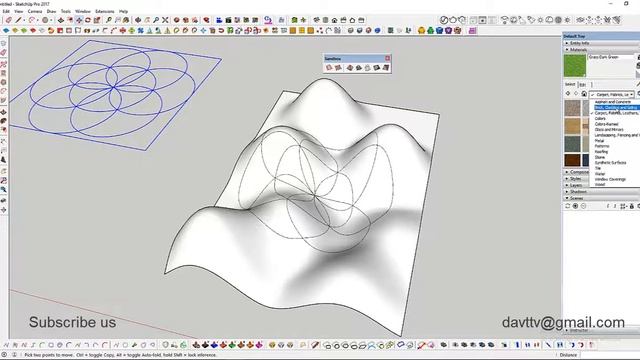Click the highlighted Move tool
The image size is (640, 360).
click(79, 20)
